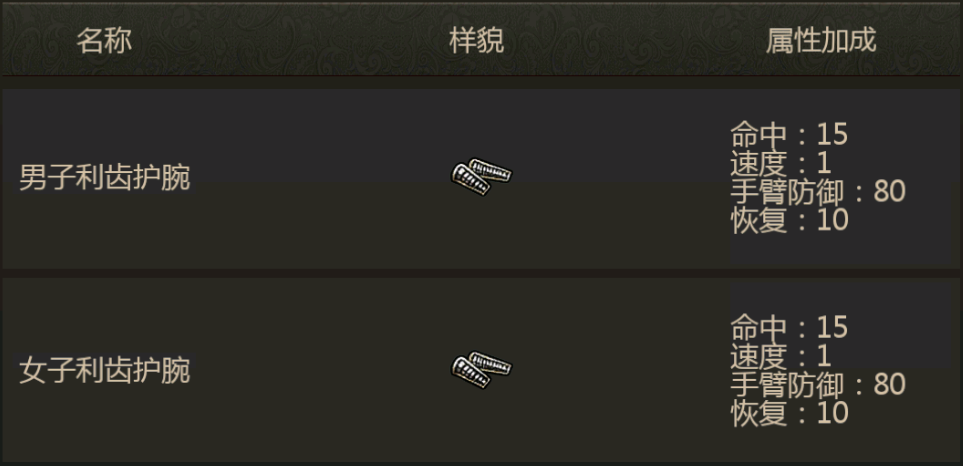963x466 pixels.
Task: Click 速度 label in 女子利齿护腕 row
Action: coord(758,357)
